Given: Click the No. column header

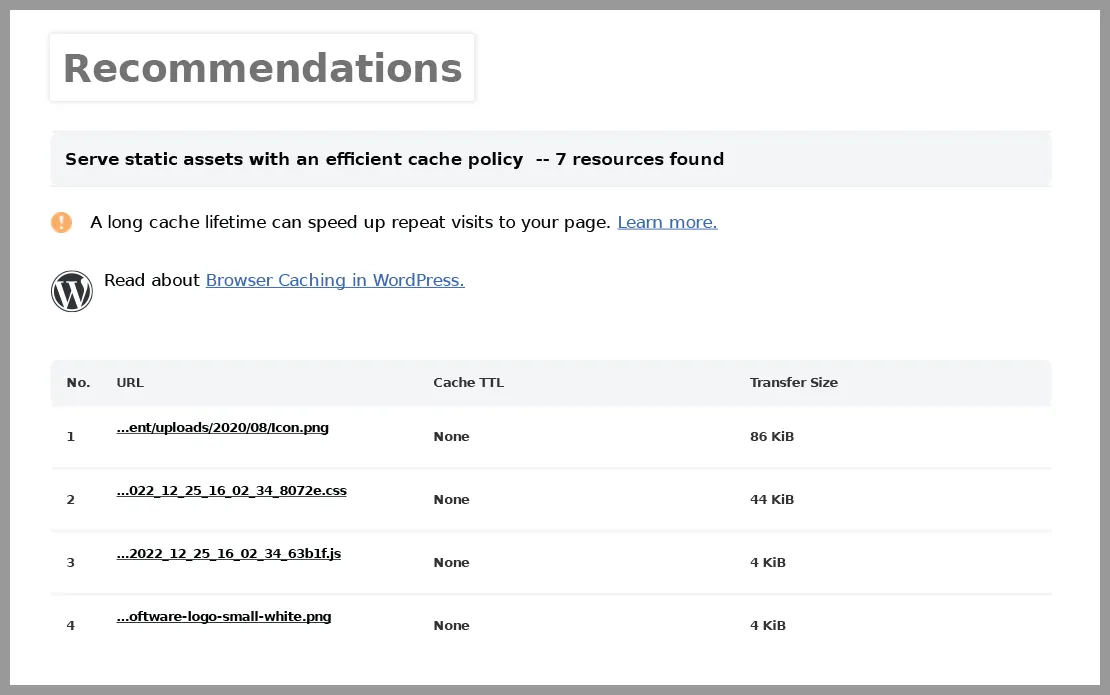Looking at the screenshot, I should coord(79,383).
